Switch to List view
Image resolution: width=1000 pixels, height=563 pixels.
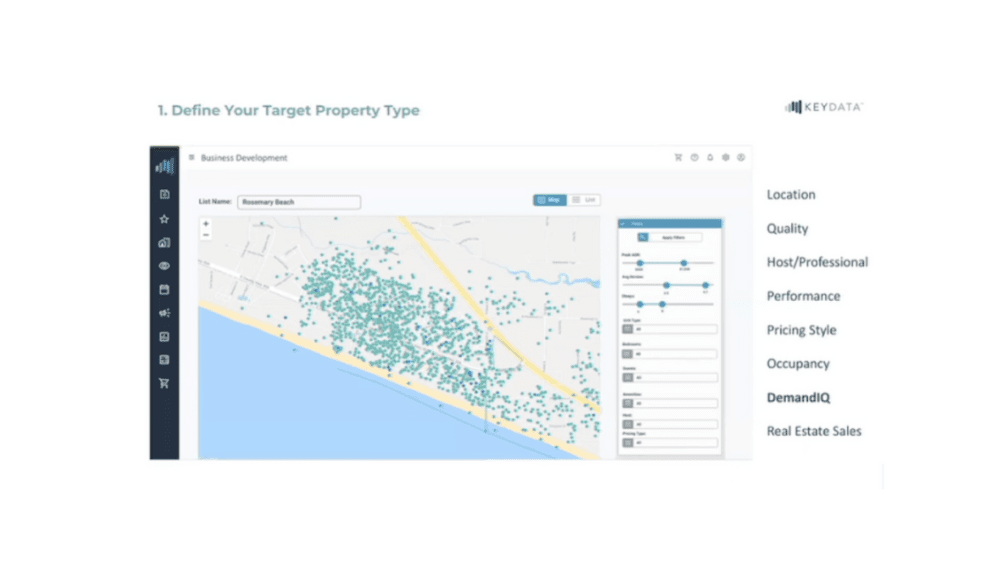(584, 200)
